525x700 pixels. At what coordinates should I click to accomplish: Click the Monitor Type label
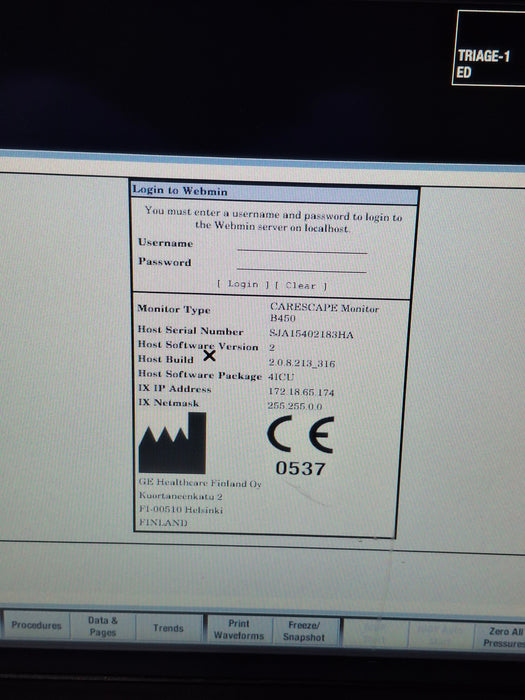click(174, 309)
